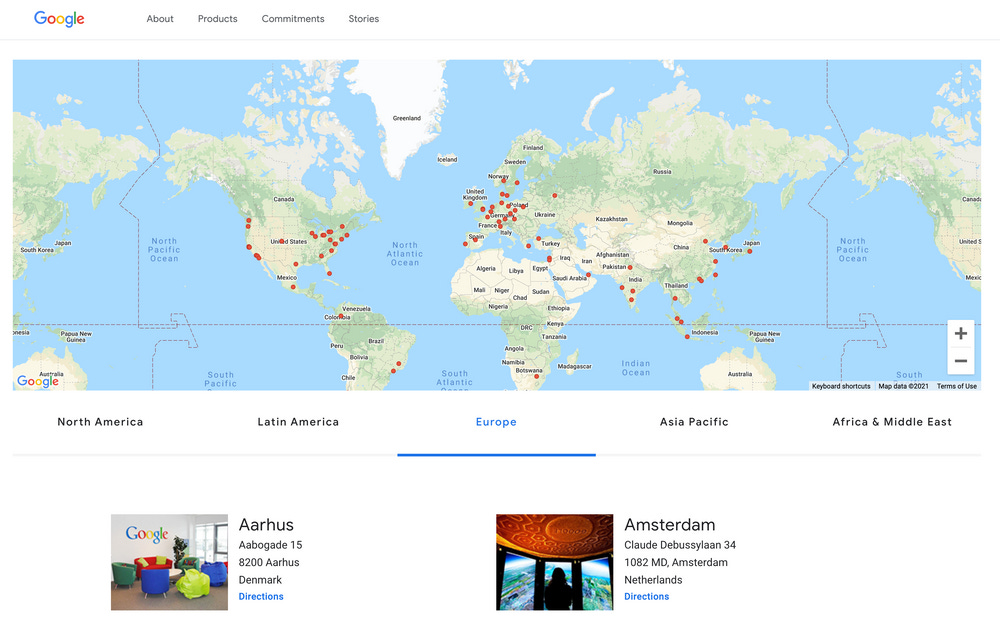Zoom out the map with minus button
Image resolution: width=1000 pixels, height=621 pixels.
coord(960,361)
